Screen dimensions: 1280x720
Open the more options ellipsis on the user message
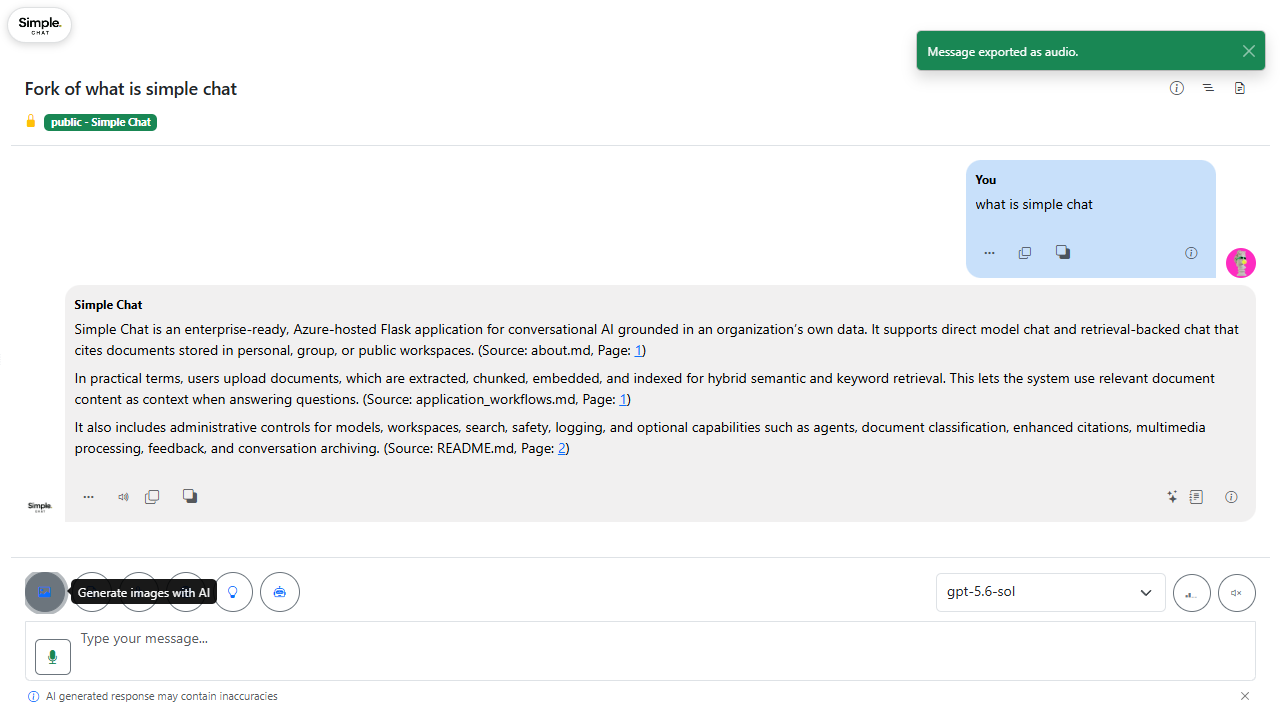[x=990, y=253]
